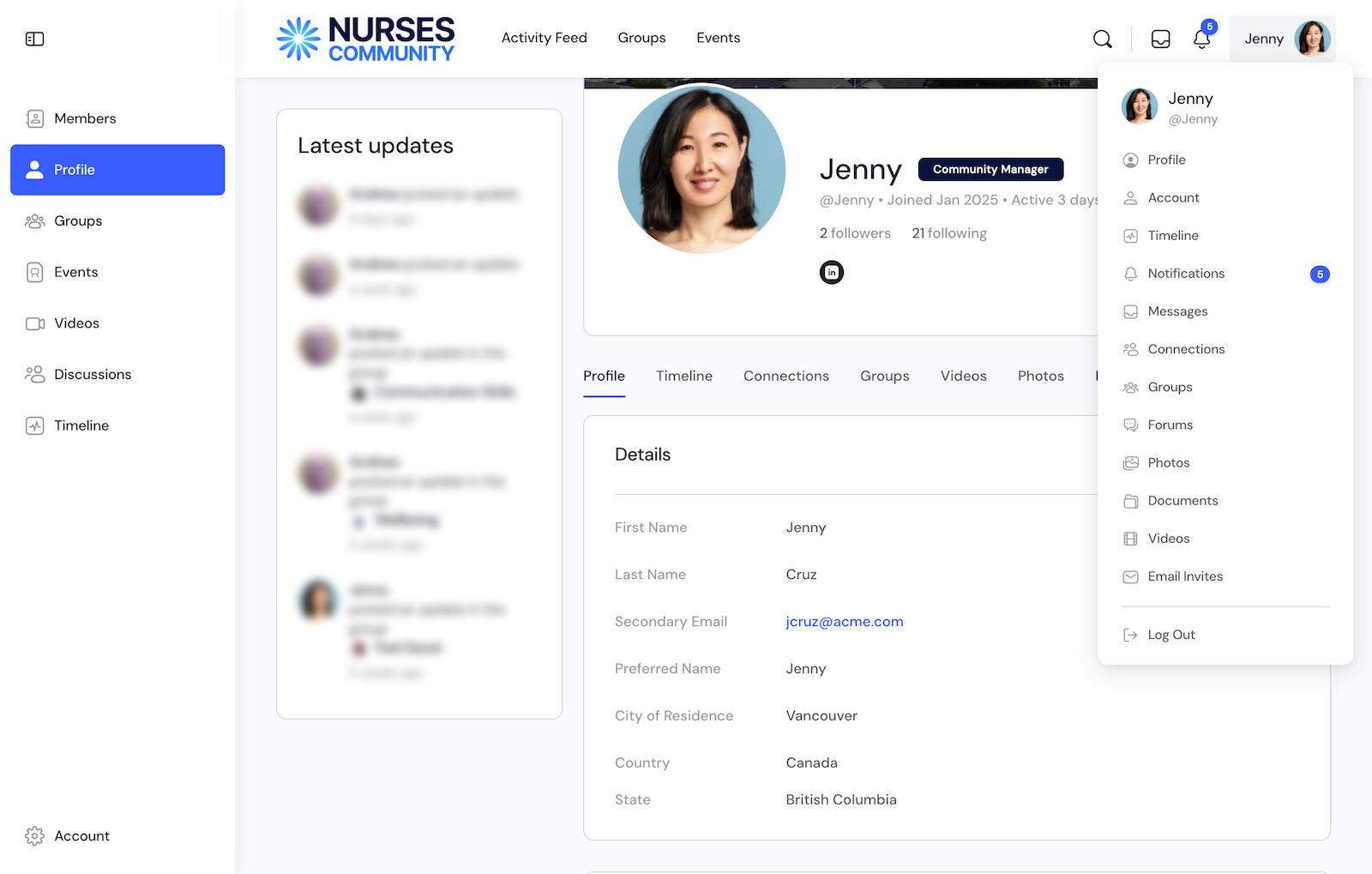
Task: Click the Nurses Community logo
Action: (365, 38)
